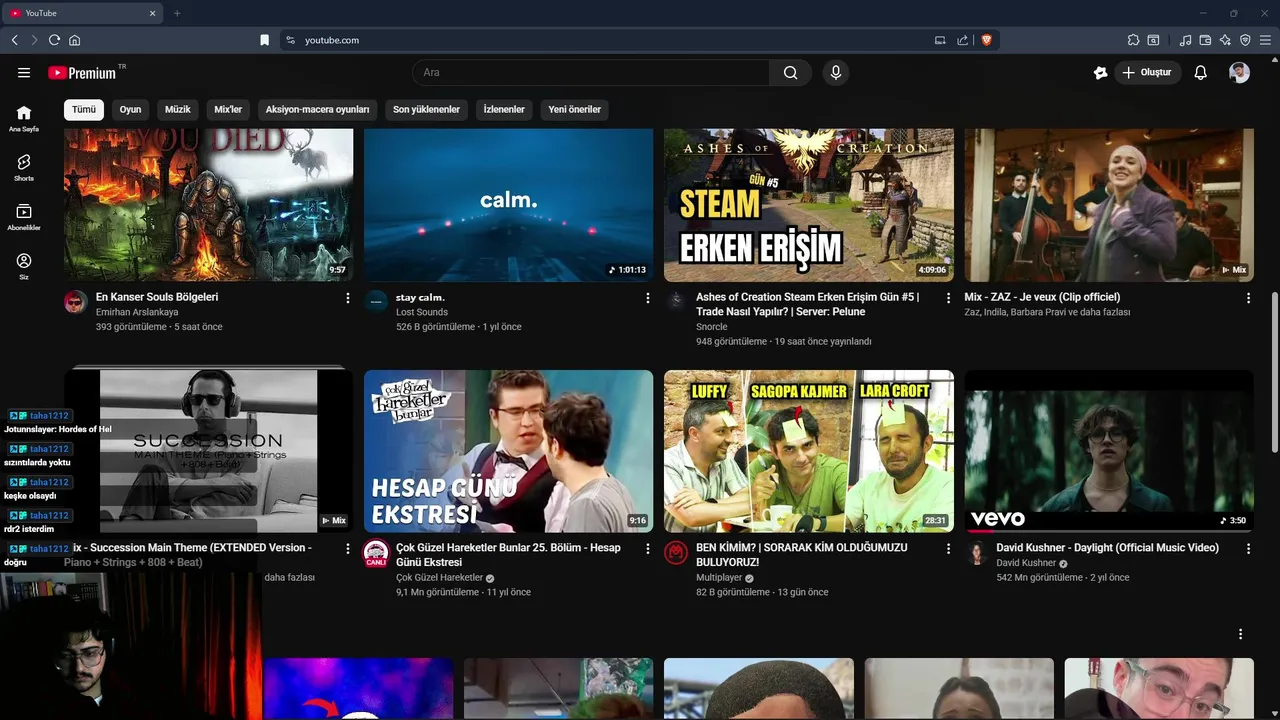Open the Snorcle channel avatar
1280x720 pixels.
click(x=676, y=302)
